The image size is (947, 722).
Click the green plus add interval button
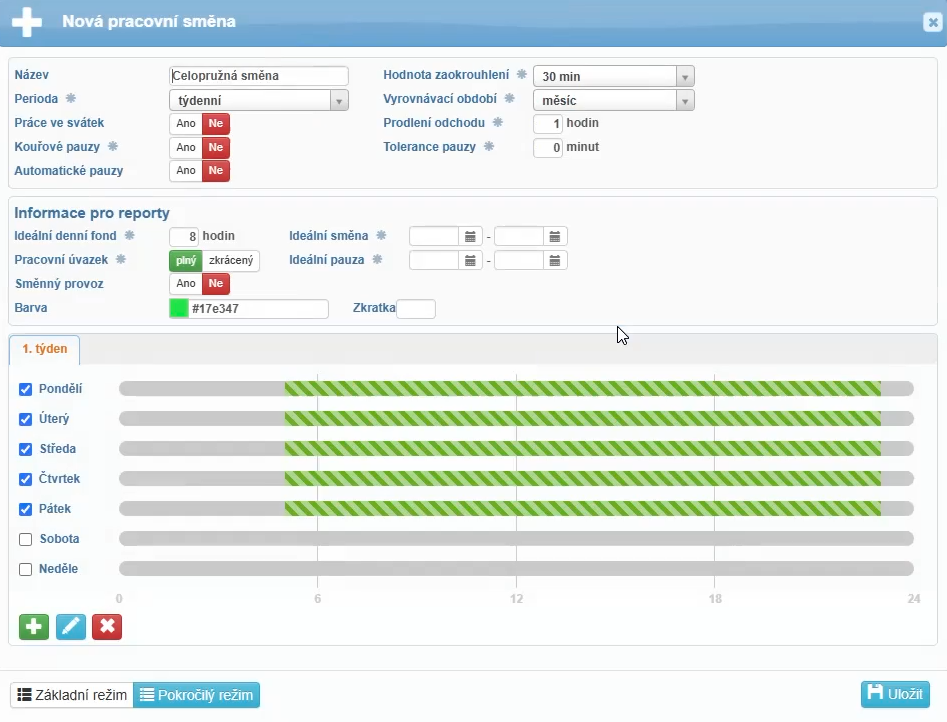34,627
